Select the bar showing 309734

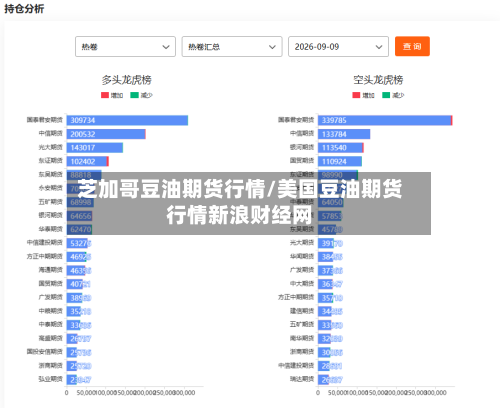coord(127,120)
